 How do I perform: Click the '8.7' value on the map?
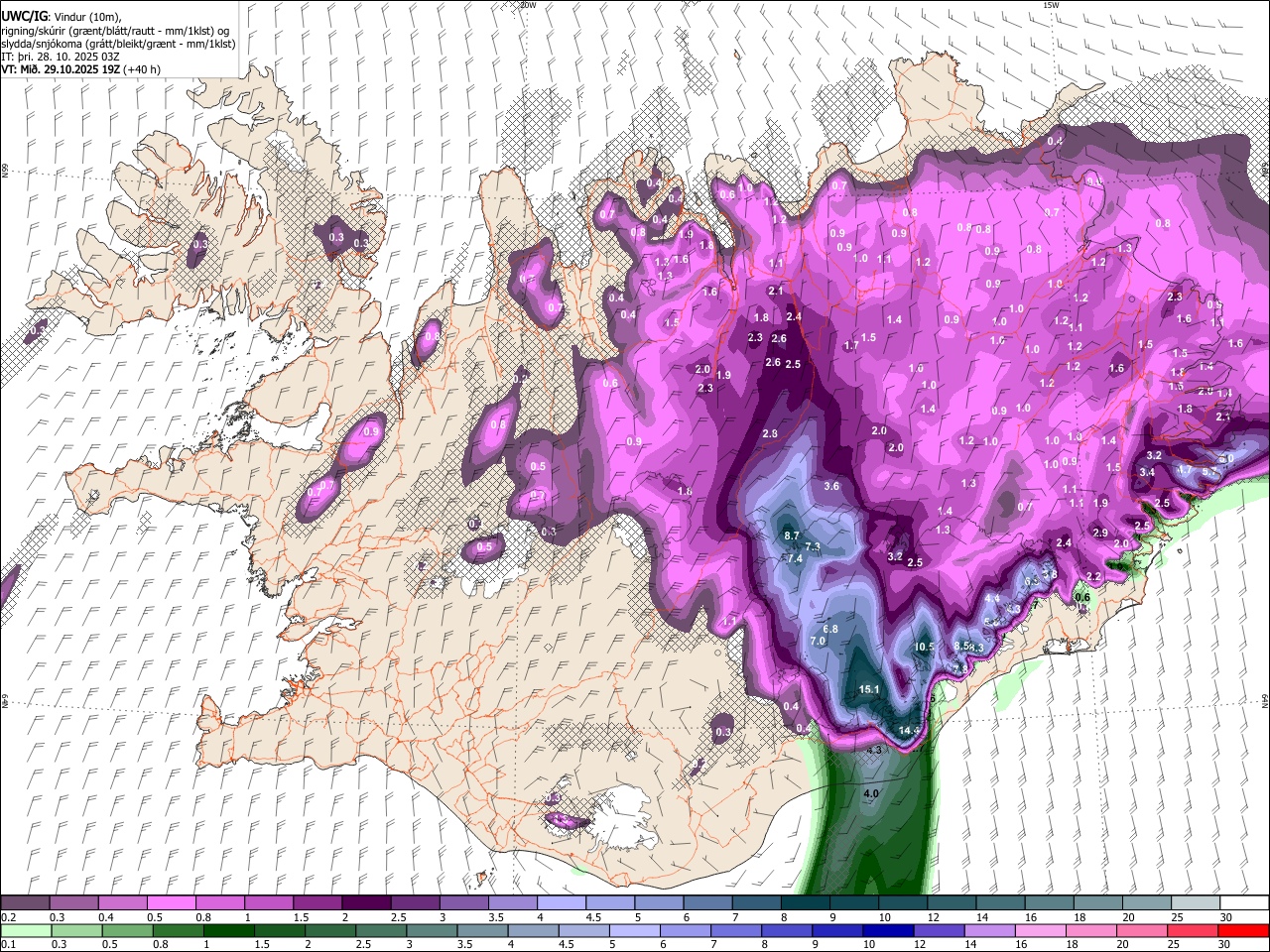click(792, 535)
